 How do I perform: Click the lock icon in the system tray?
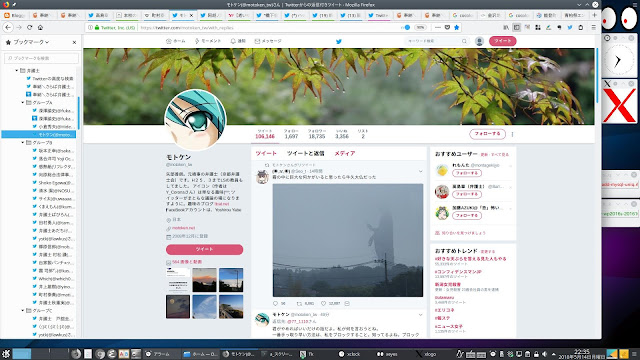pos(536,354)
